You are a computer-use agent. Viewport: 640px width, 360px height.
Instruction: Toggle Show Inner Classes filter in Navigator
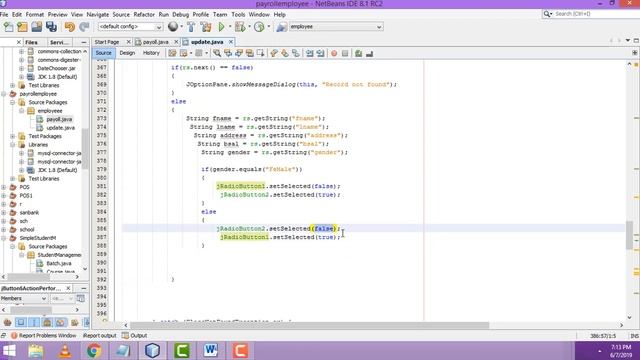(61, 323)
